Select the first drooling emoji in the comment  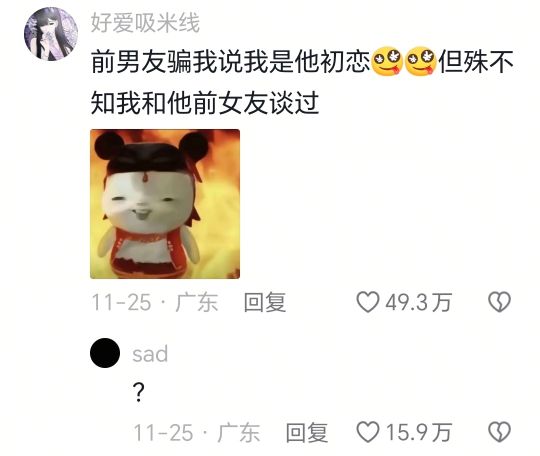387,62
